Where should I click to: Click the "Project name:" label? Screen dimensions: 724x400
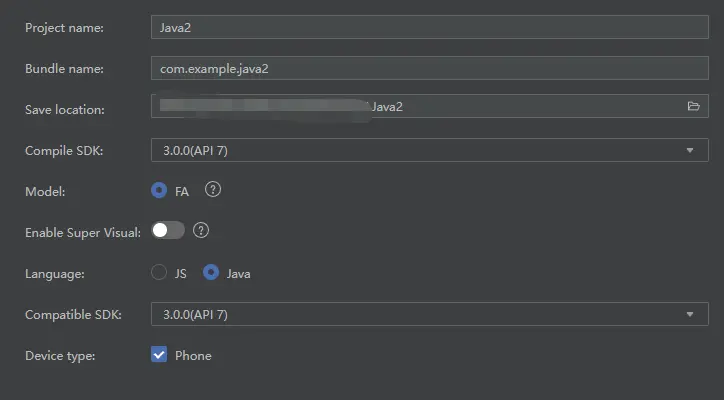coord(64,28)
